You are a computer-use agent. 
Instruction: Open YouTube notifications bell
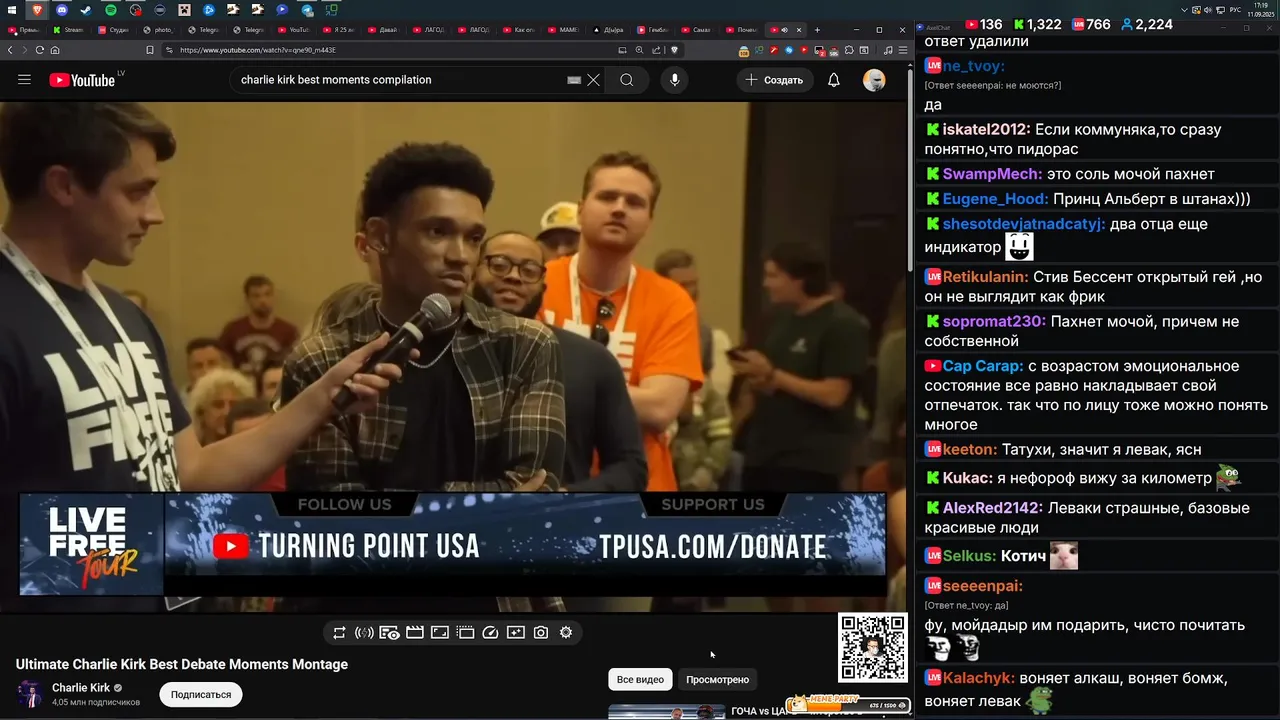834,80
